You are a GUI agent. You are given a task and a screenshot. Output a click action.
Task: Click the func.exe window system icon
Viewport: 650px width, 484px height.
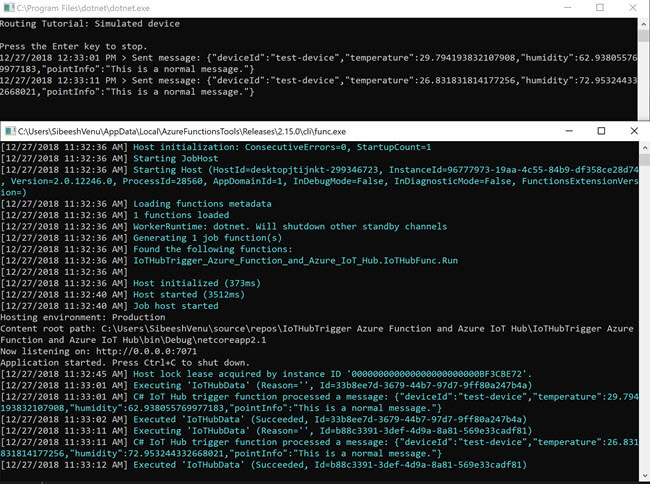pos(9,131)
